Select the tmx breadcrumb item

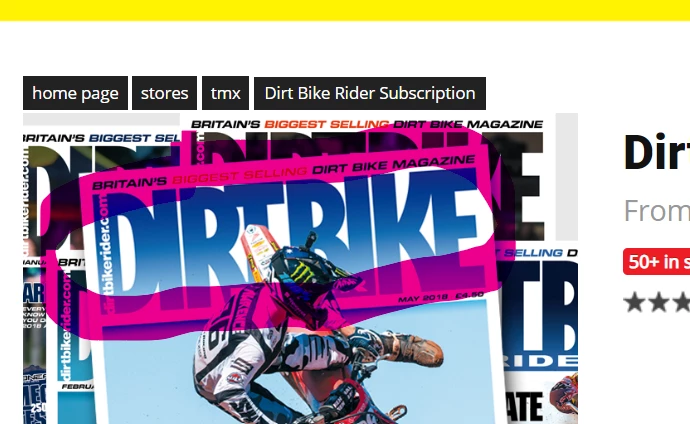(225, 93)
